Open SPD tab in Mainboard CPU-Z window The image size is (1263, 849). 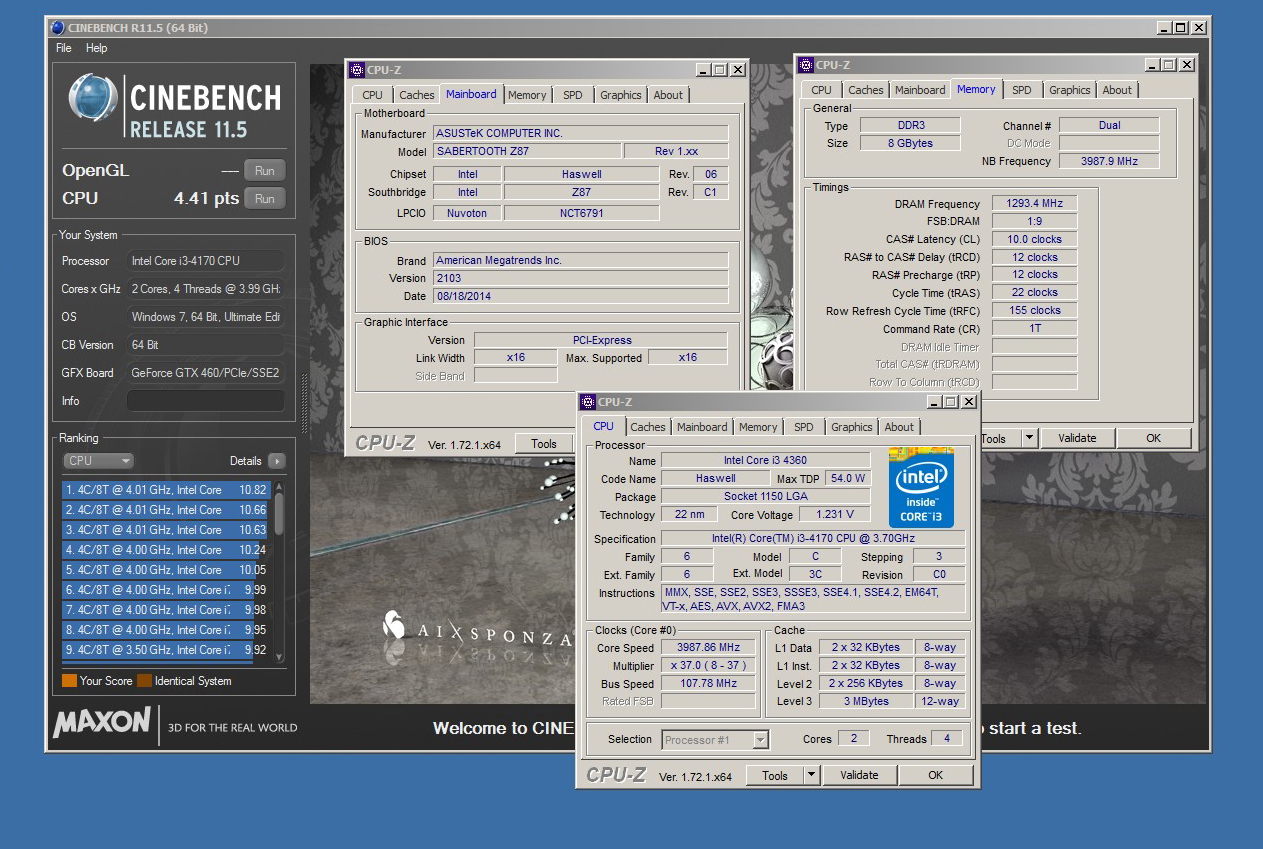[572, 95]
